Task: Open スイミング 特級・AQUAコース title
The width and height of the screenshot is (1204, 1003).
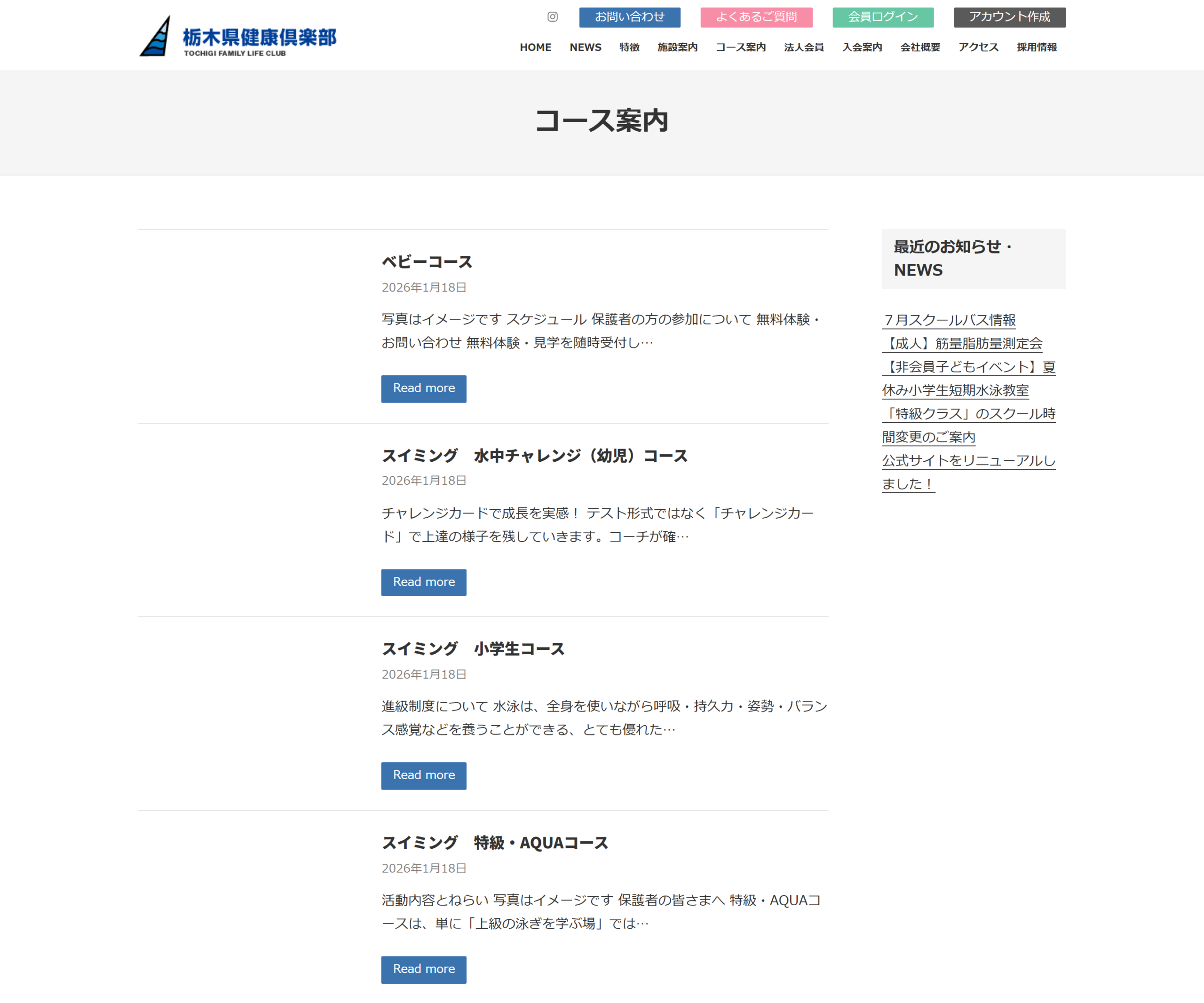Action: click(495, 843)
